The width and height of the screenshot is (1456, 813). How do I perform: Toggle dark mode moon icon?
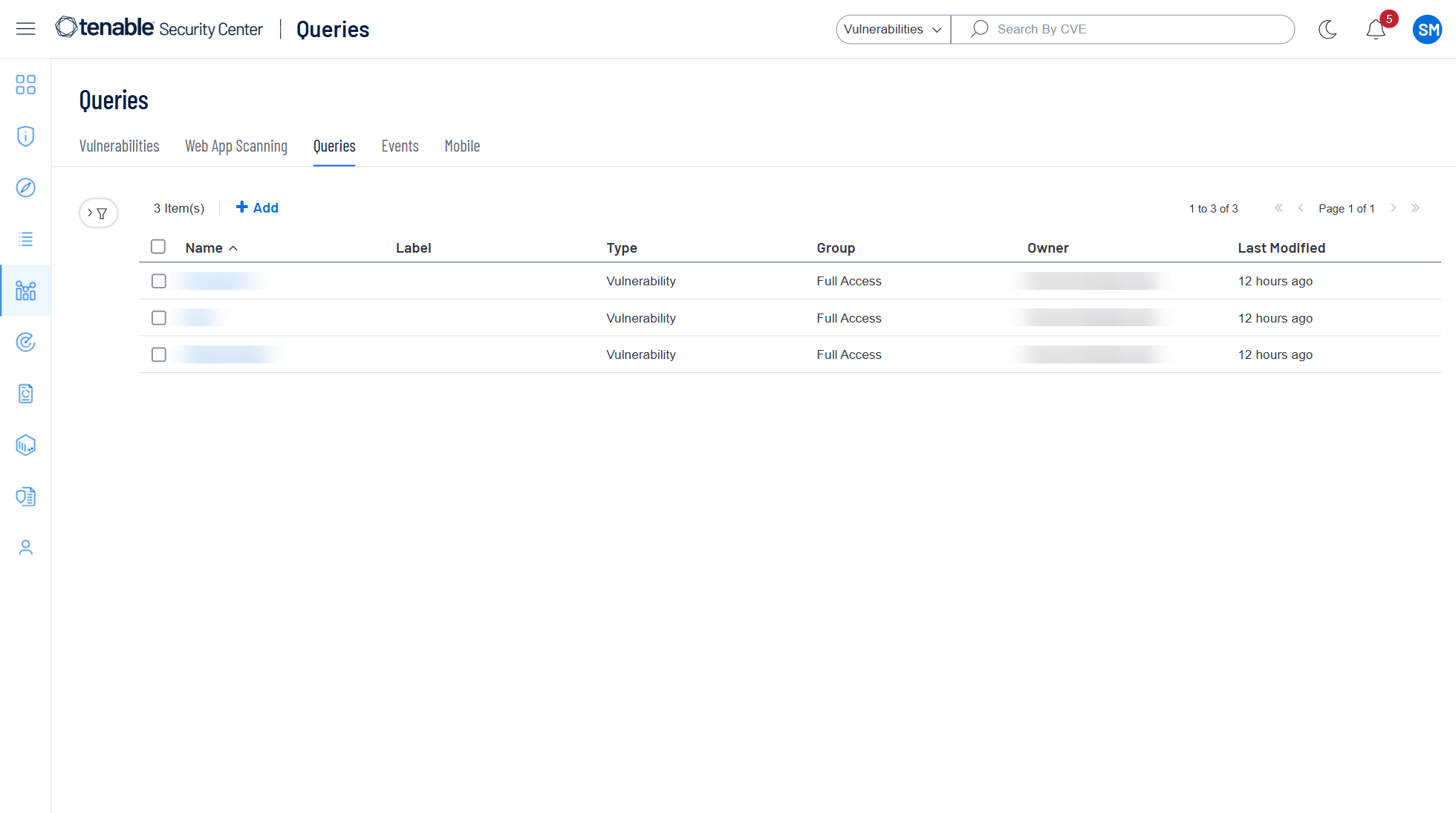(1327, 29)
